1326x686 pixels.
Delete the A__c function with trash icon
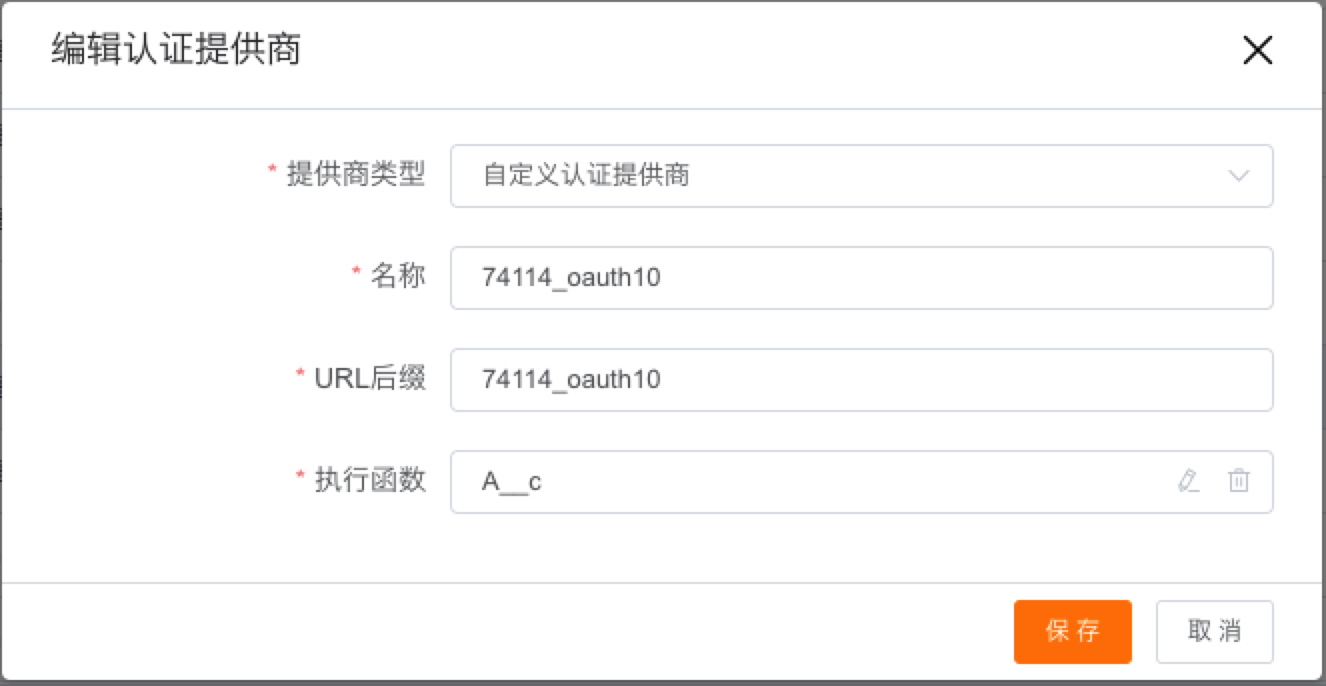pyautogui.click(x=1238, y=481)
